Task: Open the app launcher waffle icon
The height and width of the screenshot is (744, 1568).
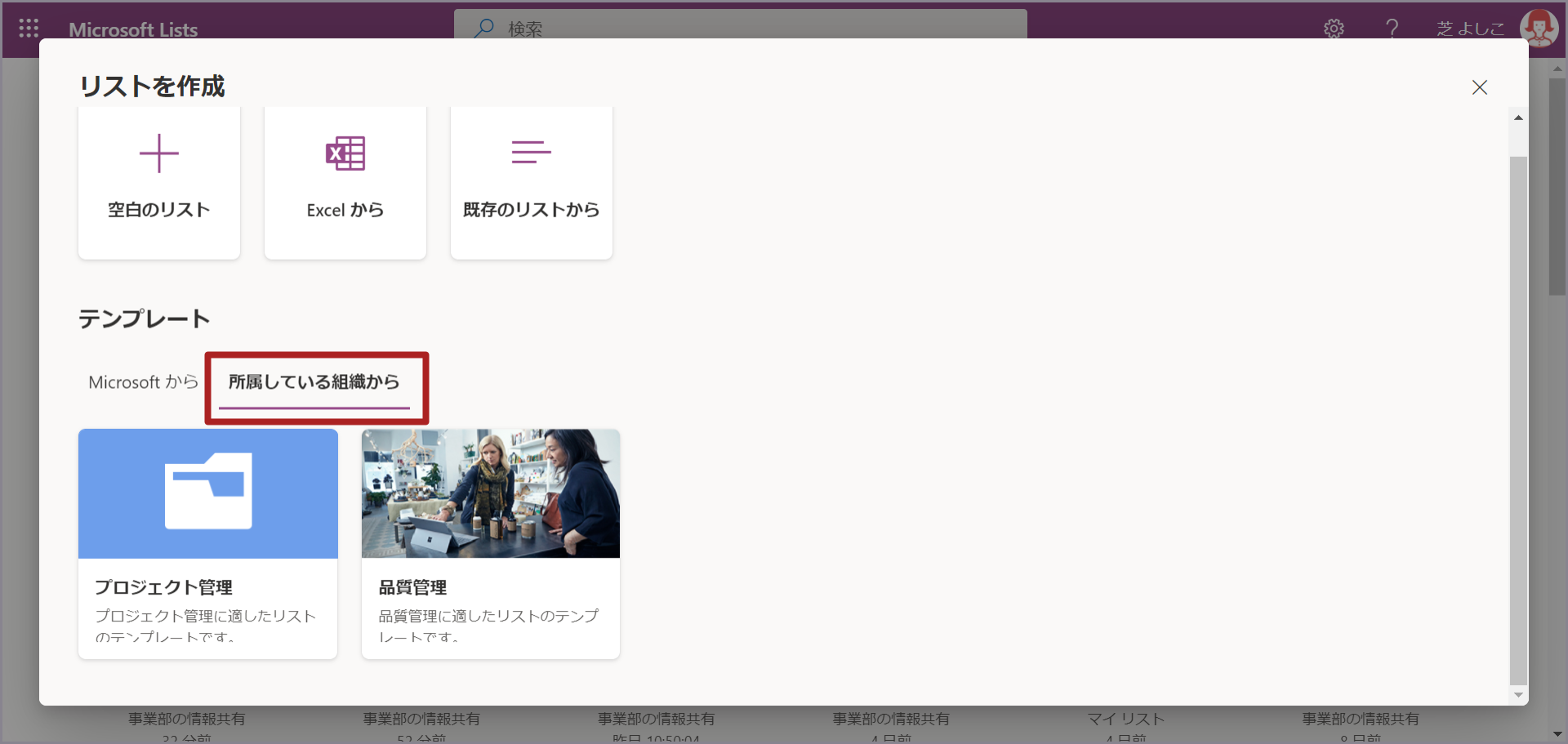Action: [x=29, y=29]
